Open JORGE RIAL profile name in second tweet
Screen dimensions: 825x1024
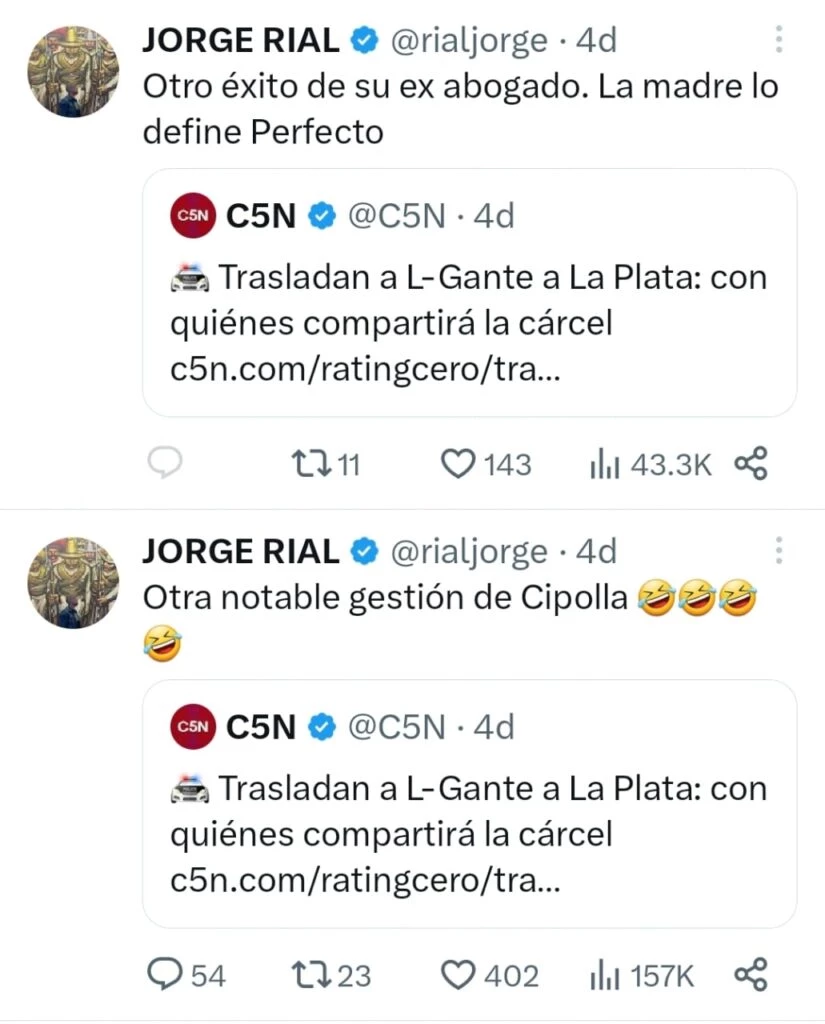(x=241, y=551)
